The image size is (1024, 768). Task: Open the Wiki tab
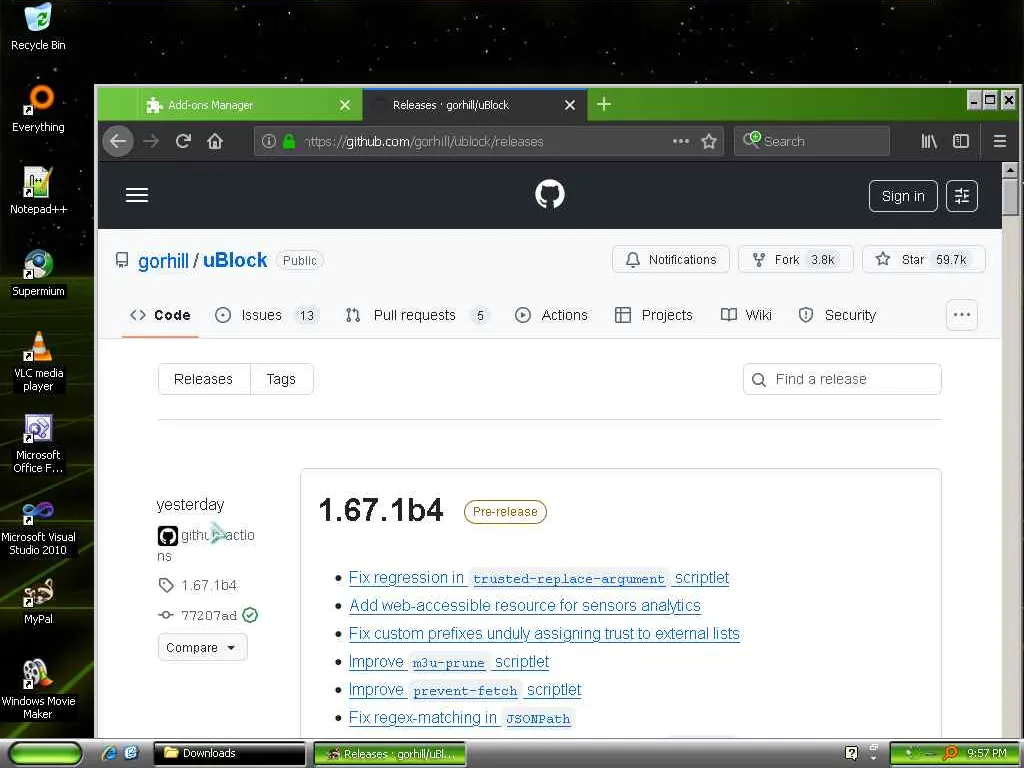point(746,315)
